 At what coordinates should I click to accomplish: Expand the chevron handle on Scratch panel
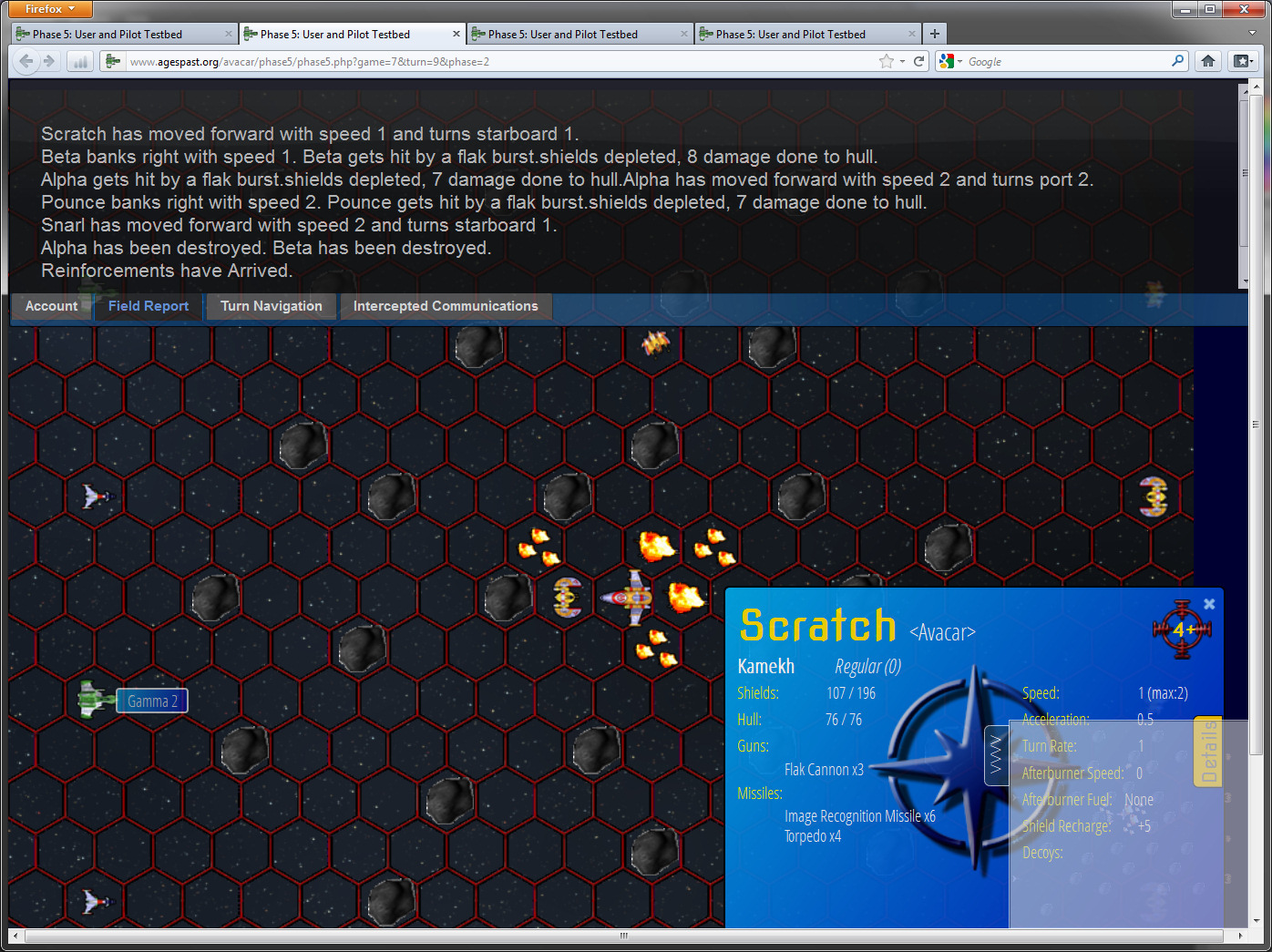coord(996,755)
